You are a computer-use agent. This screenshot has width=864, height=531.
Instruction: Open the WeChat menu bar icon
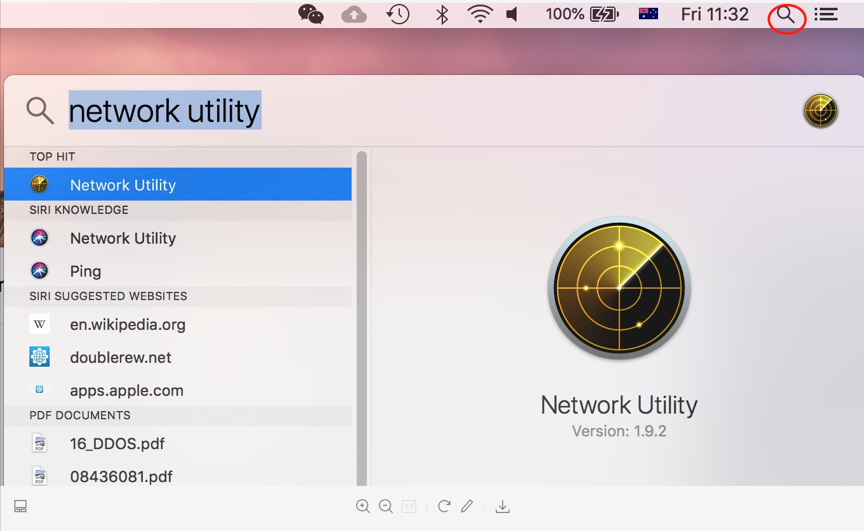[x=311, y=15]
